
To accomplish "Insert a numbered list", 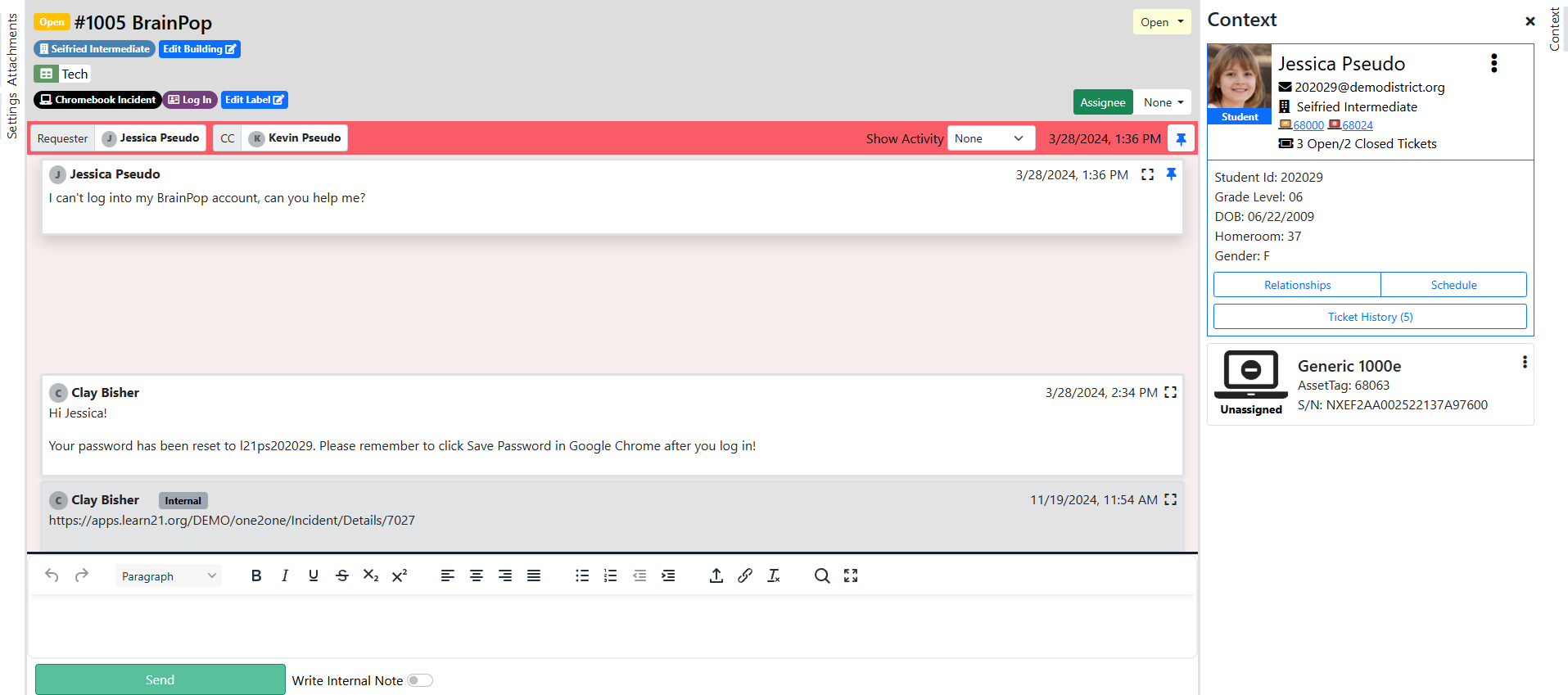I will [x=611, y=575].
